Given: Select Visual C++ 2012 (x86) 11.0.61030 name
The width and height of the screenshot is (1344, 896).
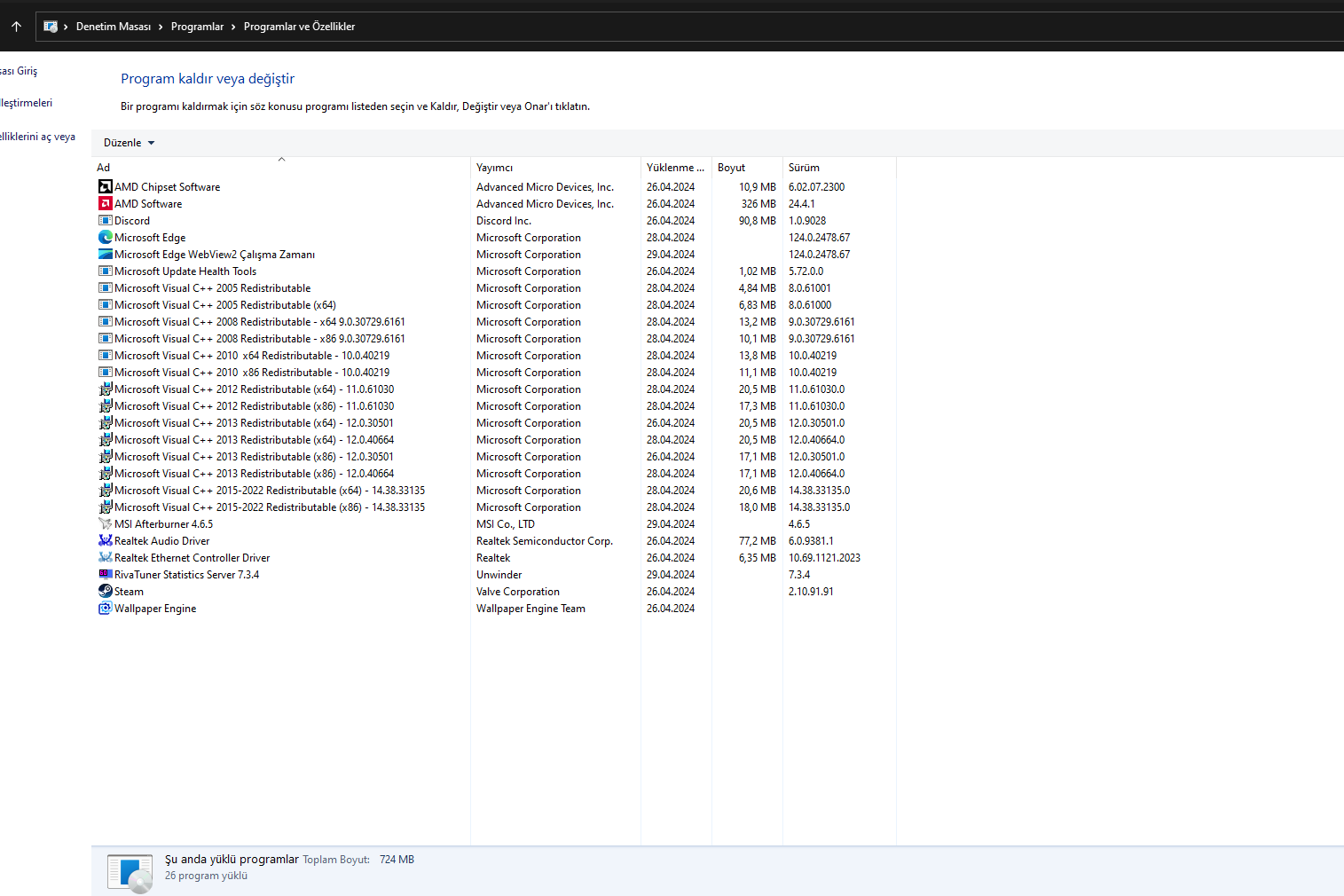Looking at the screenshot, I should [255, 406].
